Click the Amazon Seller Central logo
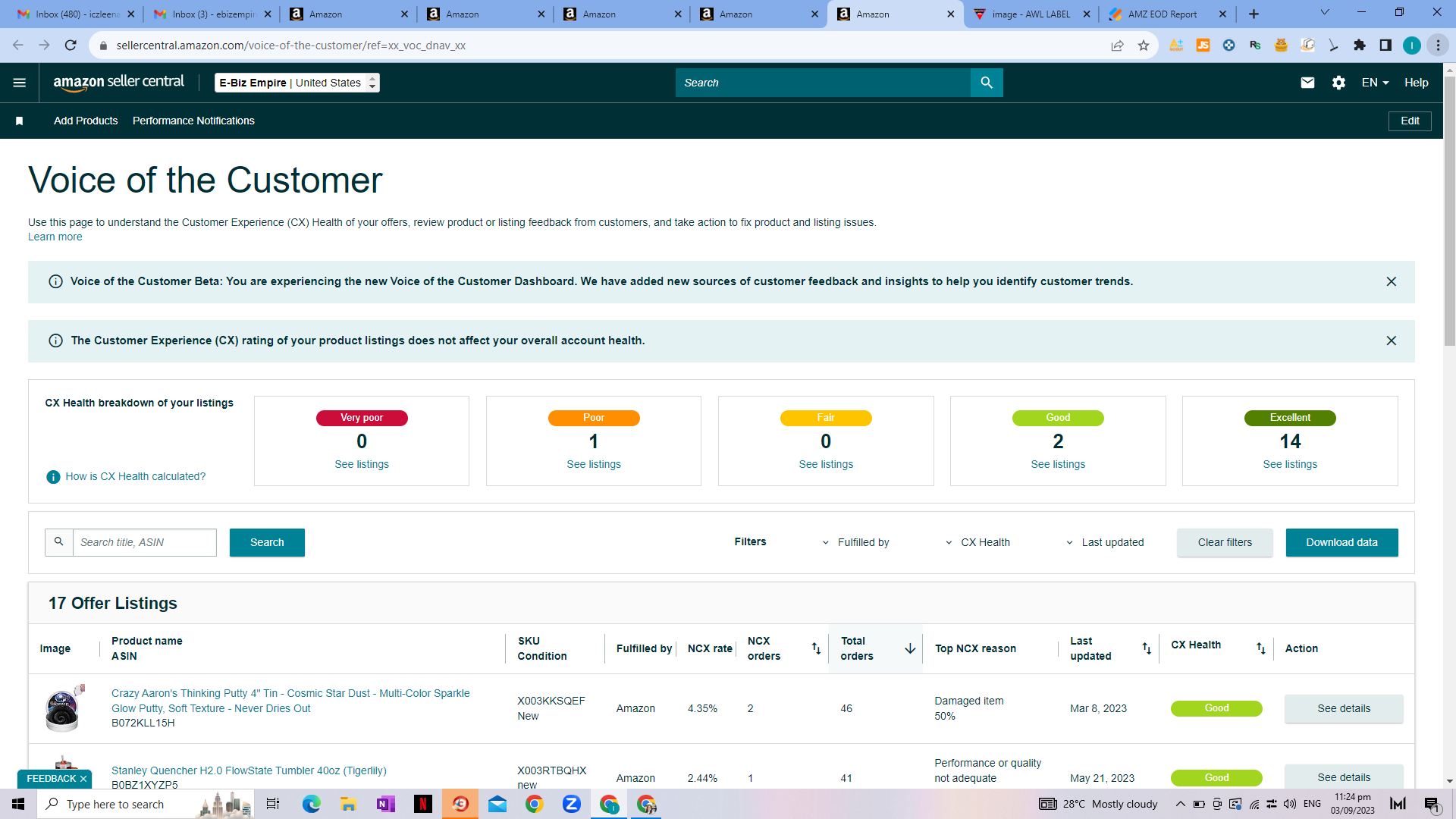The height and width of the screenshot is (819, 1456). click(x=118, y=83)
